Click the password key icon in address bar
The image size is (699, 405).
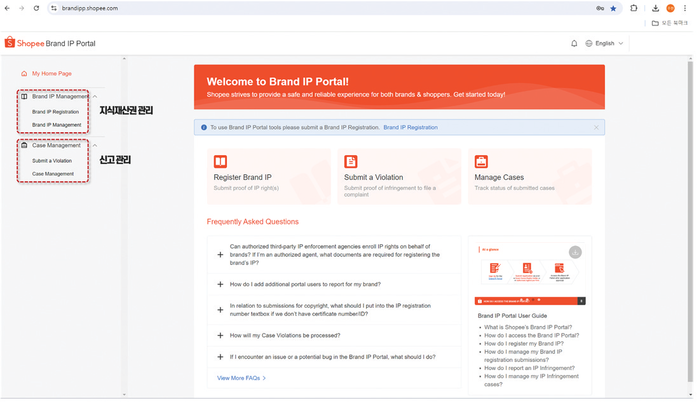pos(600,8)
